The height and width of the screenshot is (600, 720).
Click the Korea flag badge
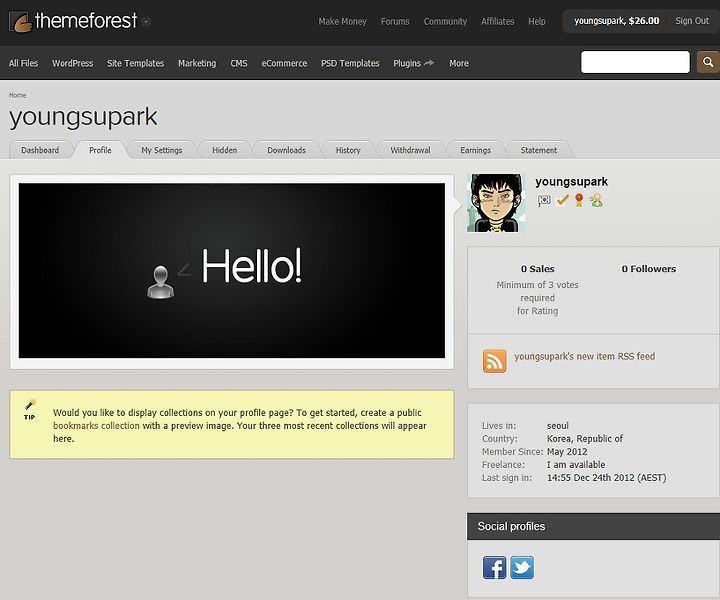[x=544, y=200]
